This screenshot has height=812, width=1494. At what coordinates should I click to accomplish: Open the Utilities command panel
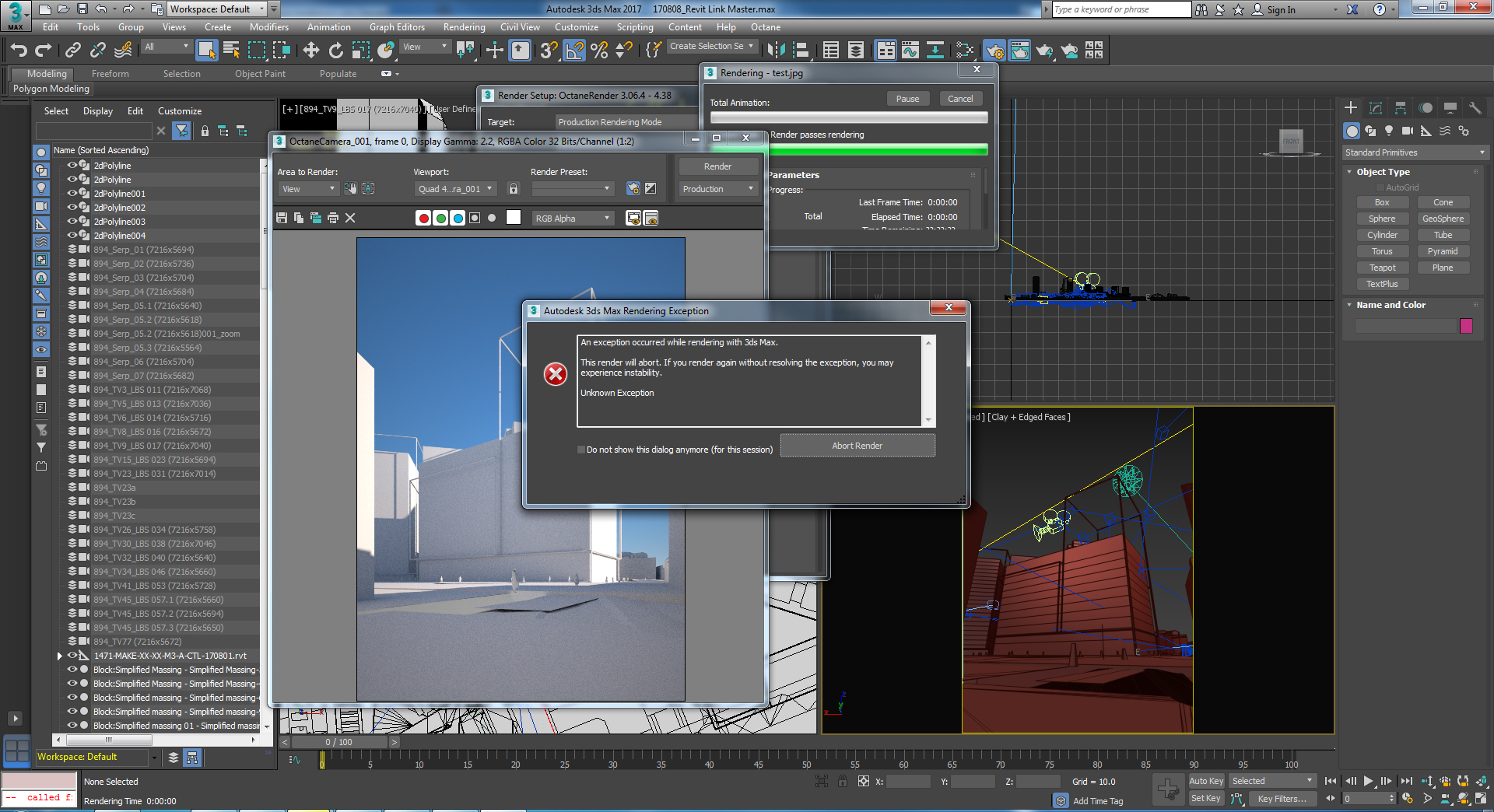1475,108
